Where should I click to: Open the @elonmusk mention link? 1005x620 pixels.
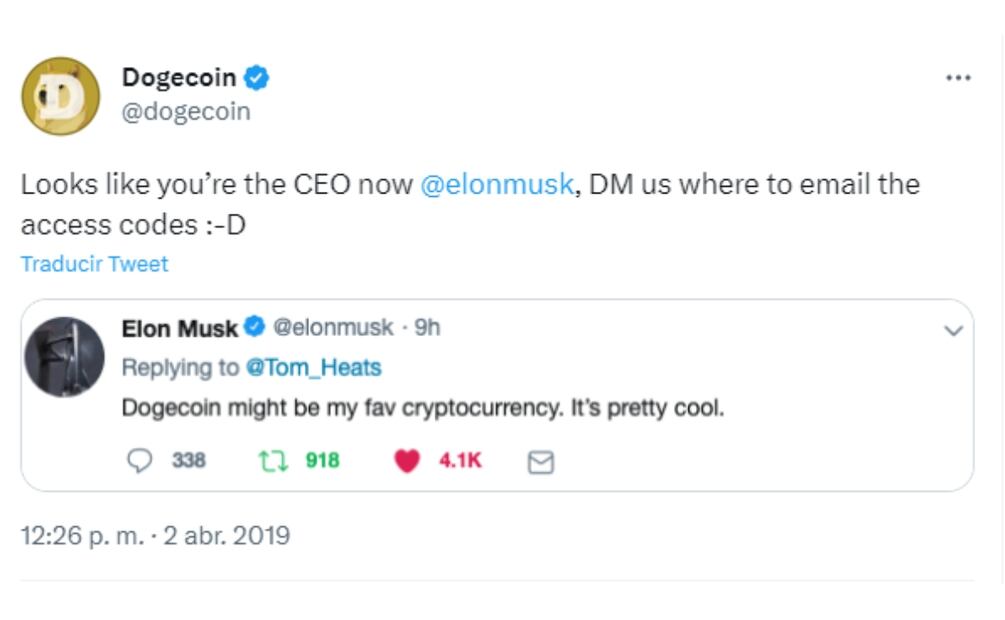coord(497,185)
